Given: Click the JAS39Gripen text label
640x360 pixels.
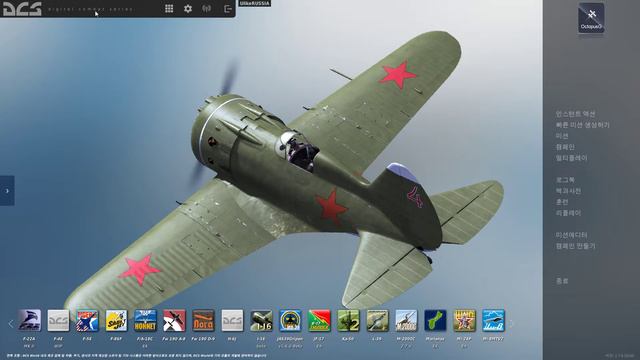Looking at the screenshot, I should click(290, 339).
